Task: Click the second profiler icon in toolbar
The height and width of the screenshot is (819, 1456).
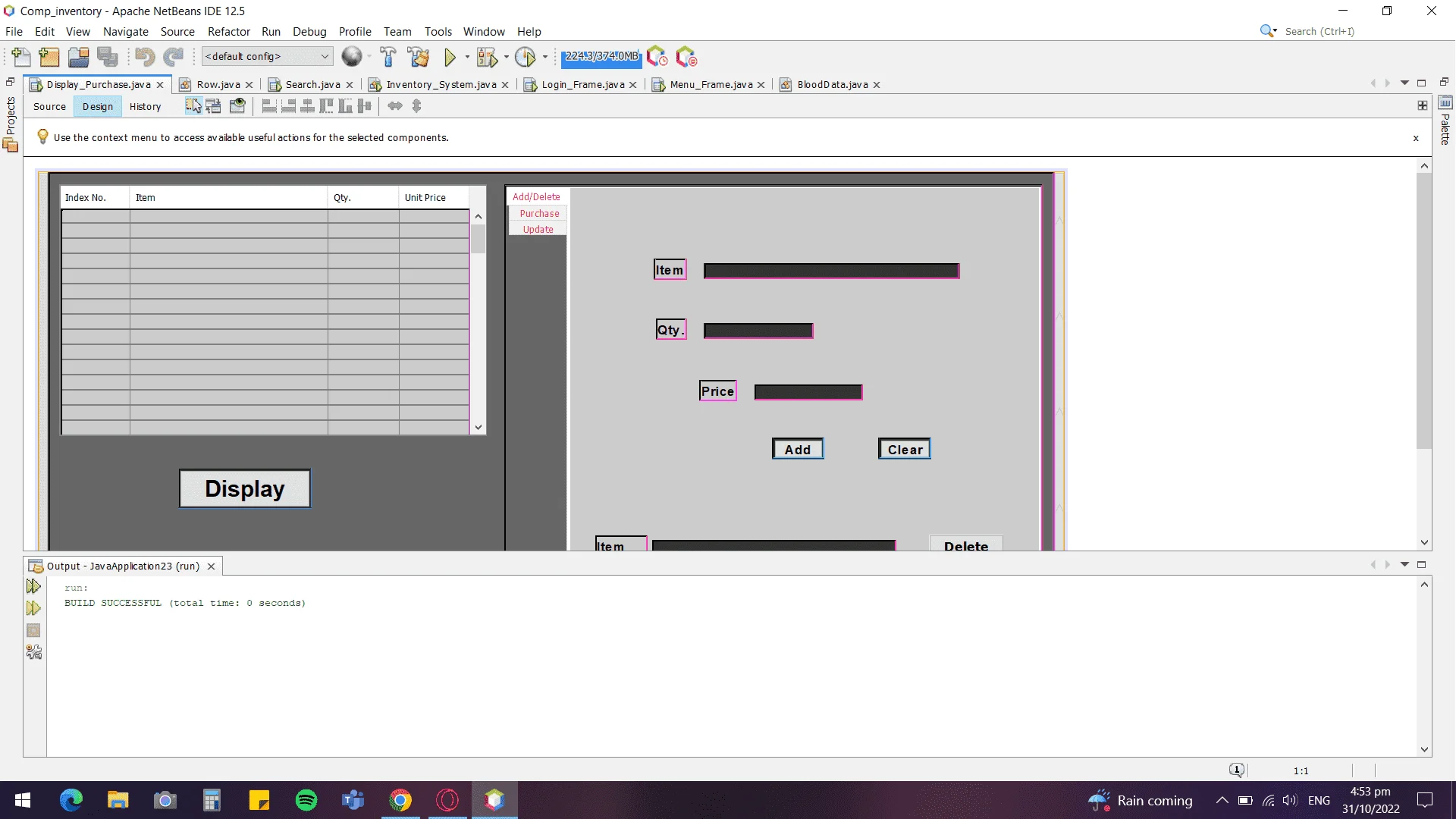Action: pos(686,57)
